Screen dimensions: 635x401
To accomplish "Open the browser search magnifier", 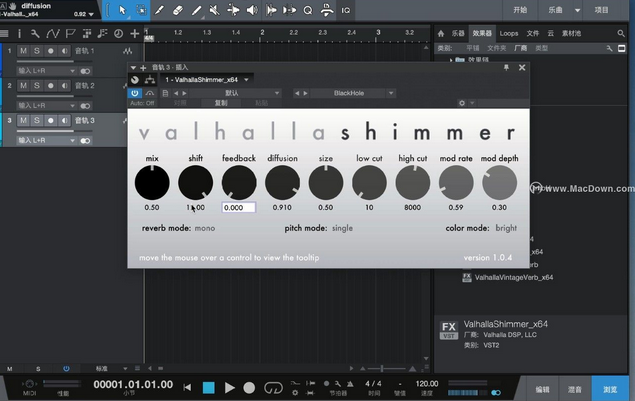I will tap(621, 34).
